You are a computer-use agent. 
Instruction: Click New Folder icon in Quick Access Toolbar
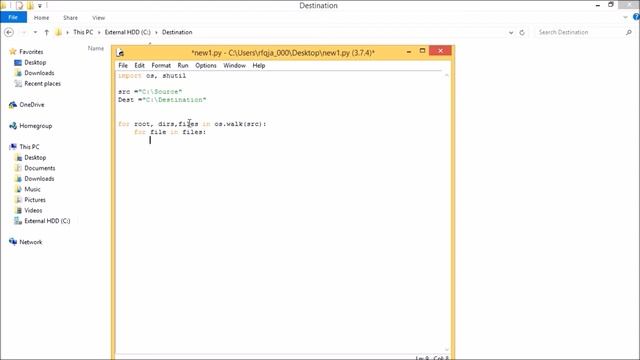tap(30, 6)
